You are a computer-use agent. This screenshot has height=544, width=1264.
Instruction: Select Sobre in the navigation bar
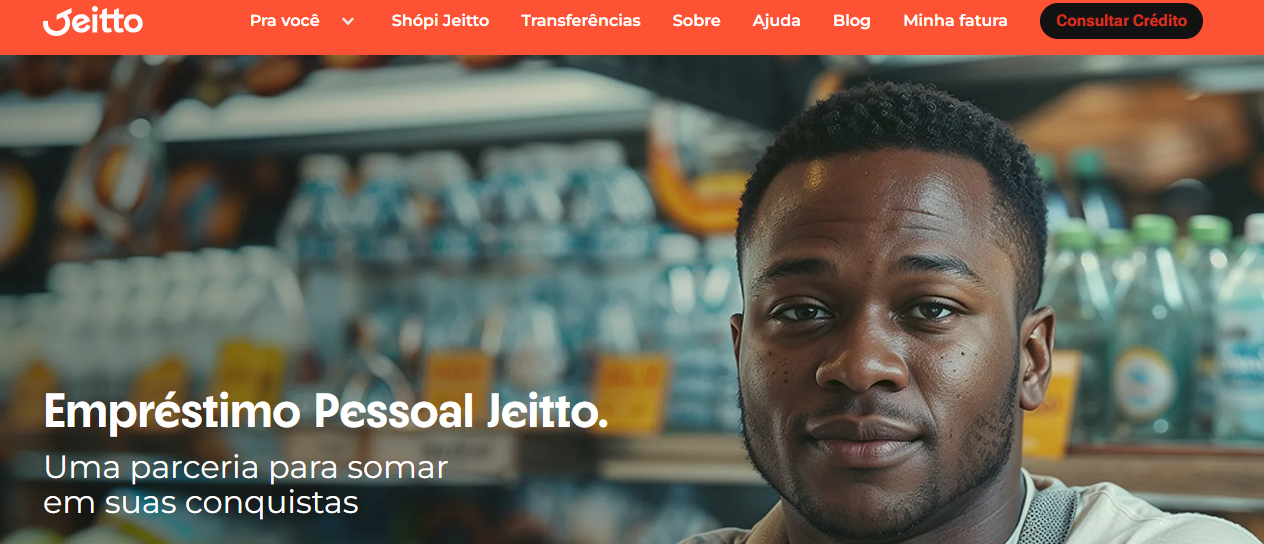[x=697, y=21]
